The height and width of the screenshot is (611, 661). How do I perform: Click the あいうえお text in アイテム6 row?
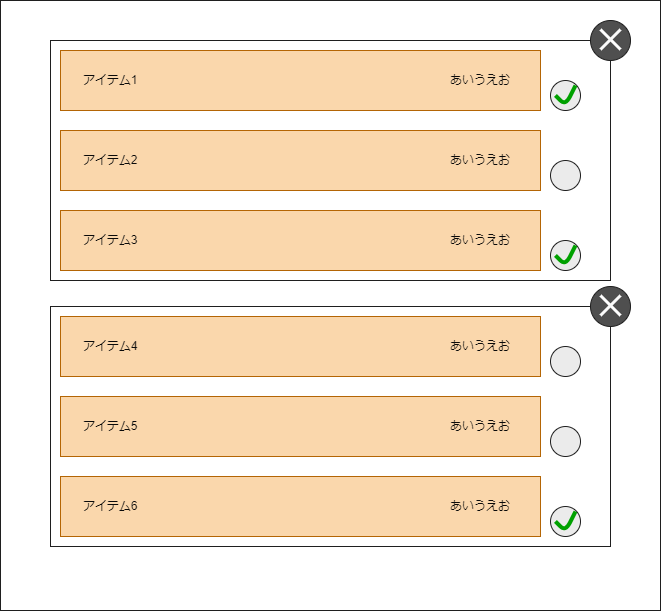[x=480, y=506]
